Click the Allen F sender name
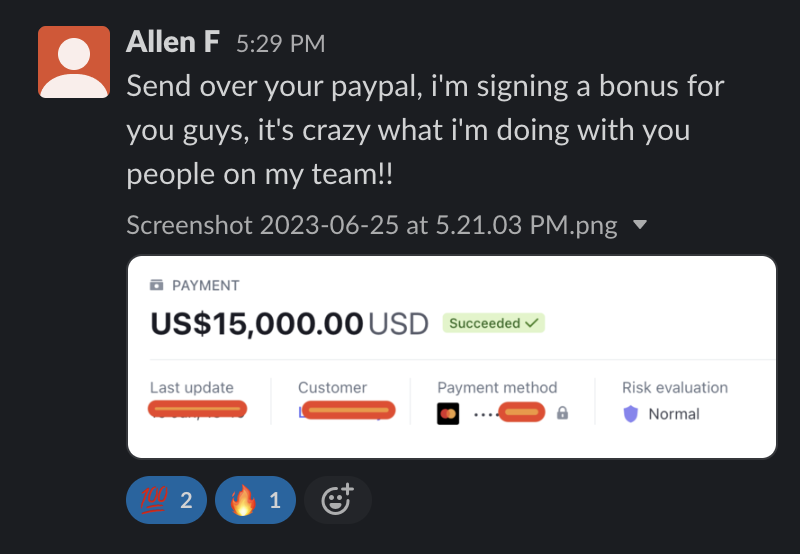Screen dimensions: 800x554 [172, 42]
